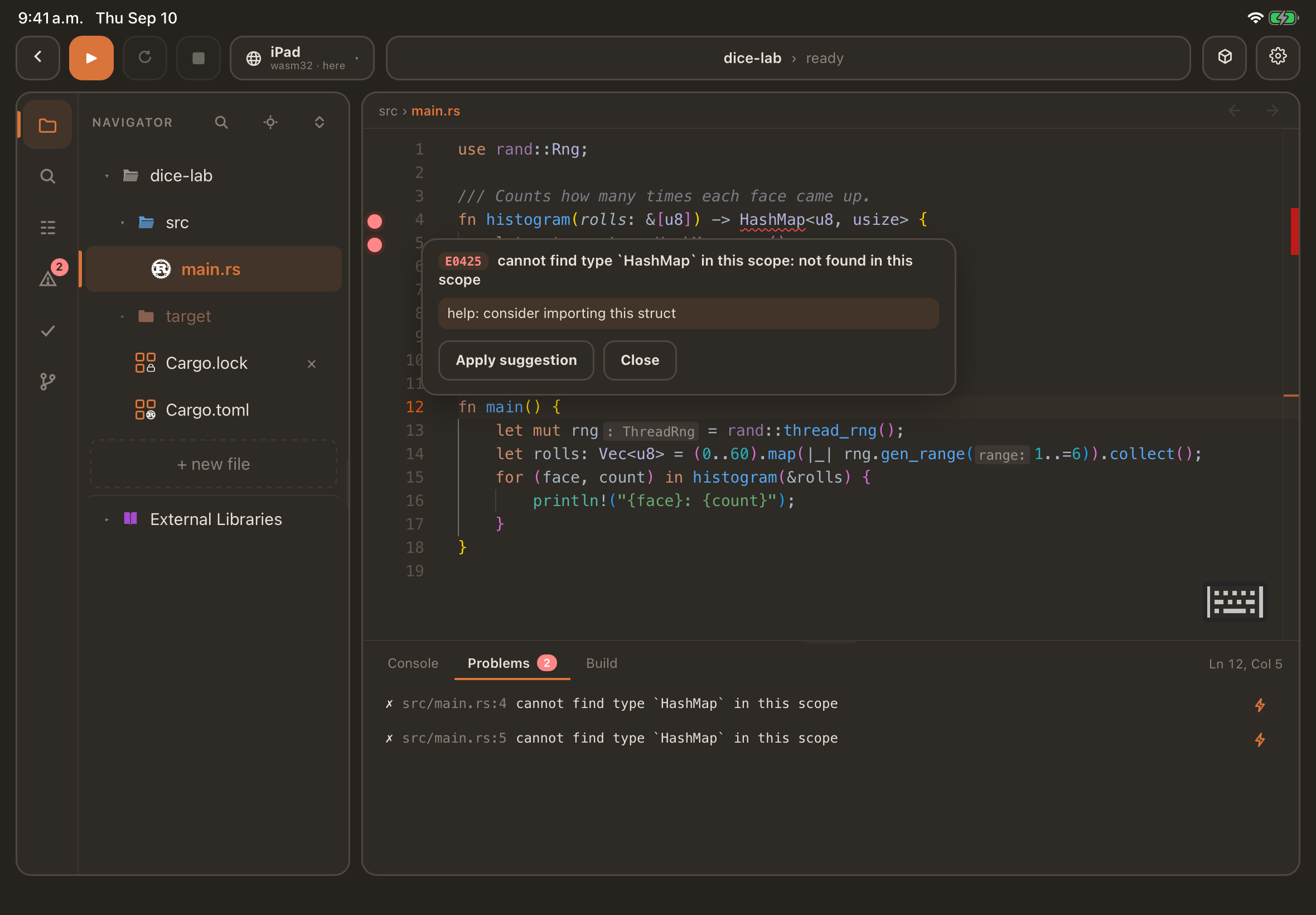Collapse the dice-lab project folder

pyautogui.click(x=107, y=176)
